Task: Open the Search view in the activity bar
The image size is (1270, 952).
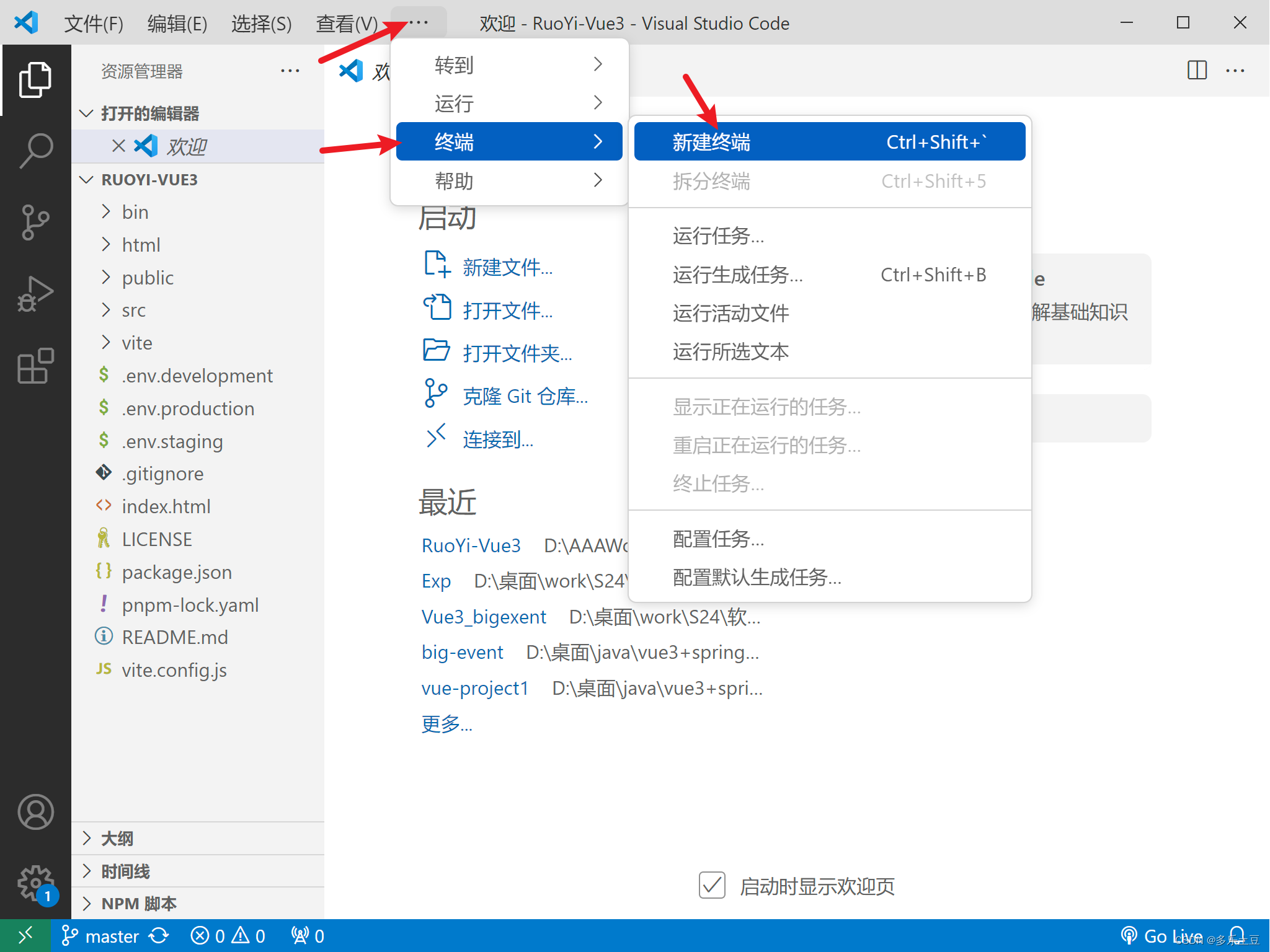Action: pos(35,151)
